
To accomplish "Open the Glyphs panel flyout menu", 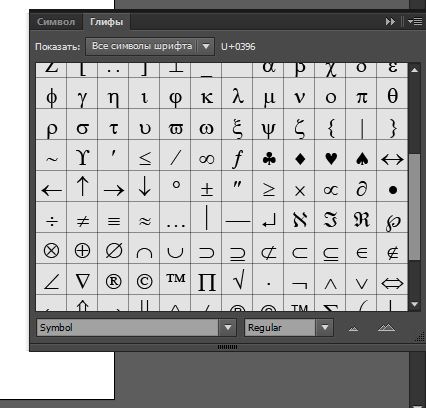I will coord(415,22).
